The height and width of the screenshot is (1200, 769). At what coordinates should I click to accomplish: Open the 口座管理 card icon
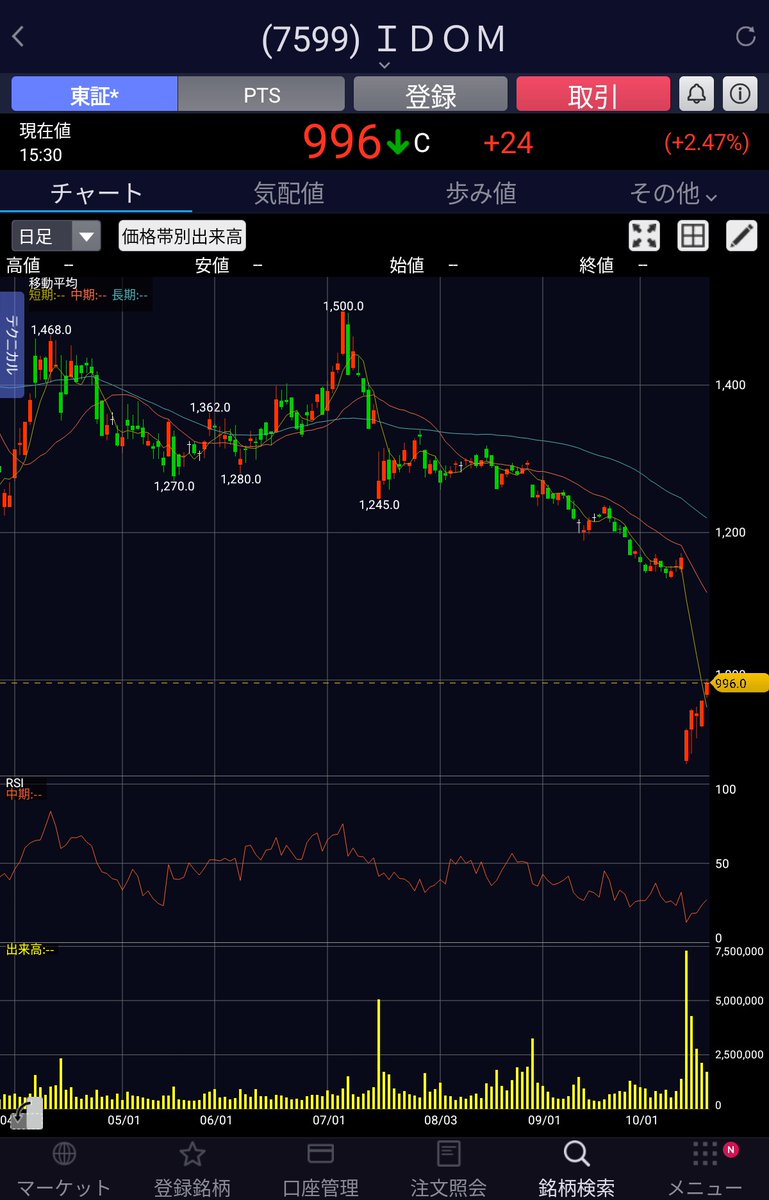click(x=320, y=1153)
